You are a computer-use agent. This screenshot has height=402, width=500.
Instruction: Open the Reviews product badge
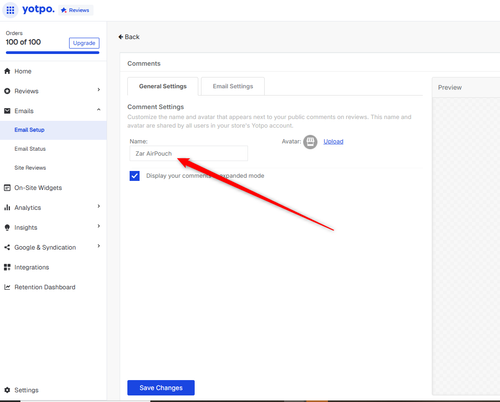pyautogui.click(x=76, y=10)
